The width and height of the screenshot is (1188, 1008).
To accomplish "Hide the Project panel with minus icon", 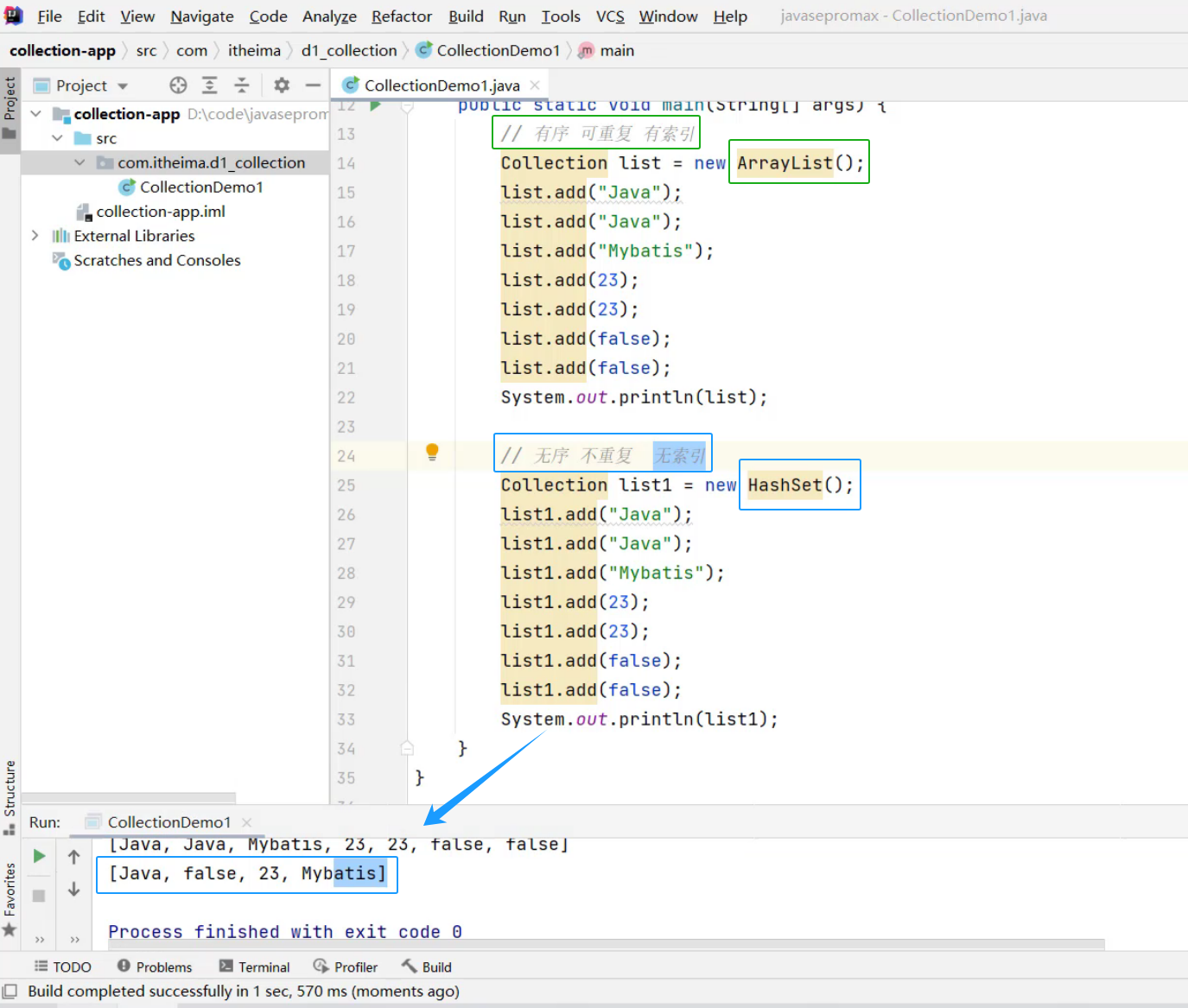I will click(x=313, y=85).
